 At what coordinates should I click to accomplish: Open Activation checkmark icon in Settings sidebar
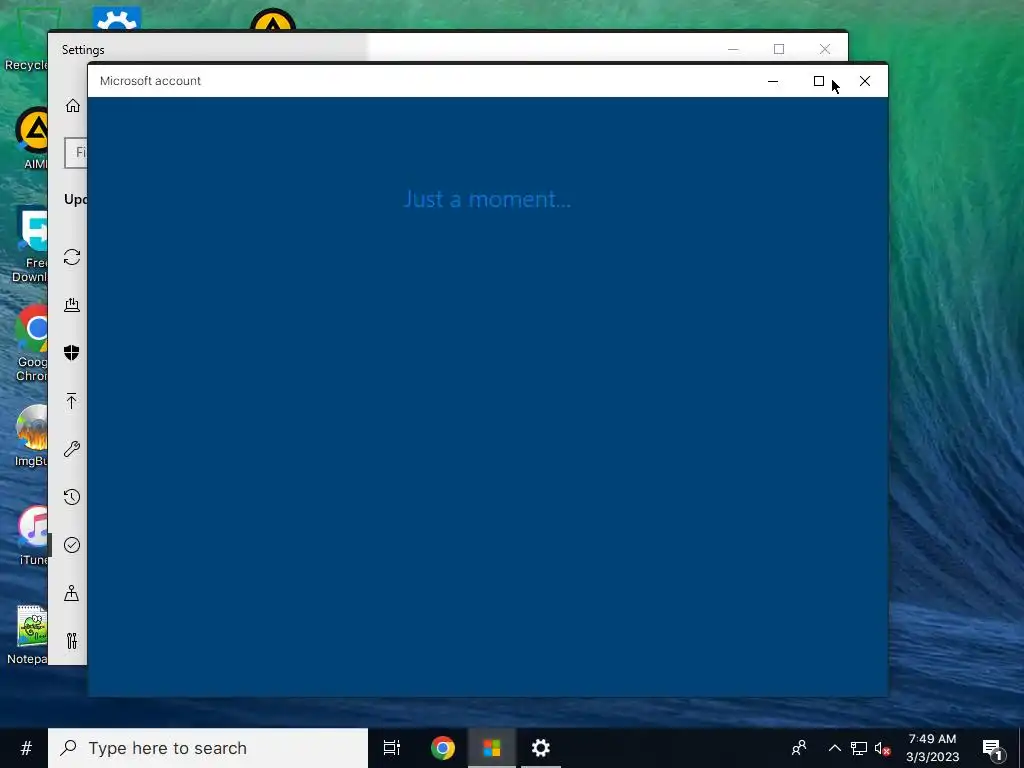point(72,545)
